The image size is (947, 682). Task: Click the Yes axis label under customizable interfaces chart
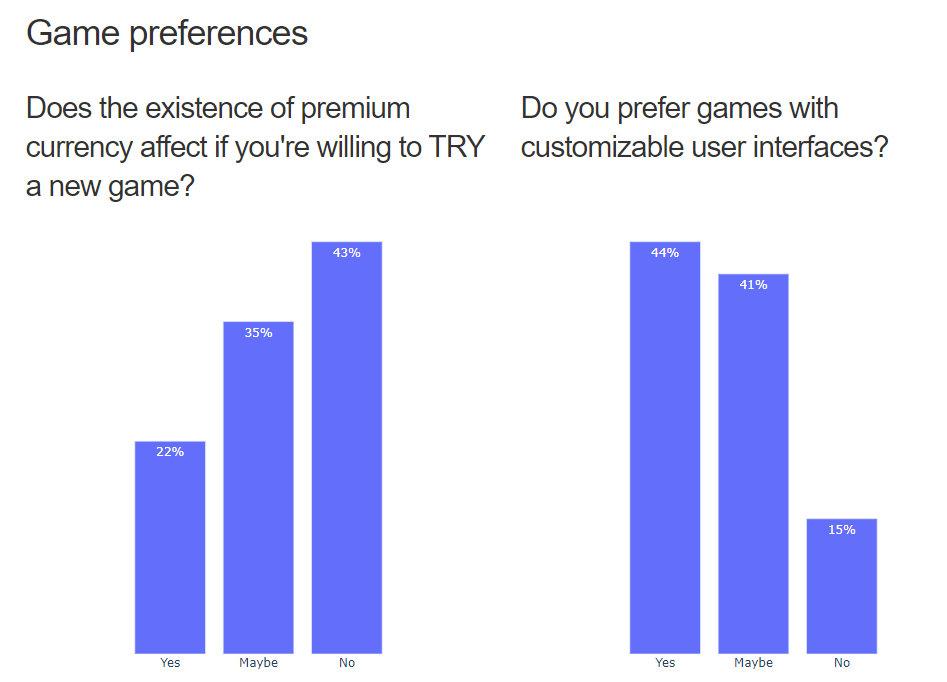click(665, 663)
